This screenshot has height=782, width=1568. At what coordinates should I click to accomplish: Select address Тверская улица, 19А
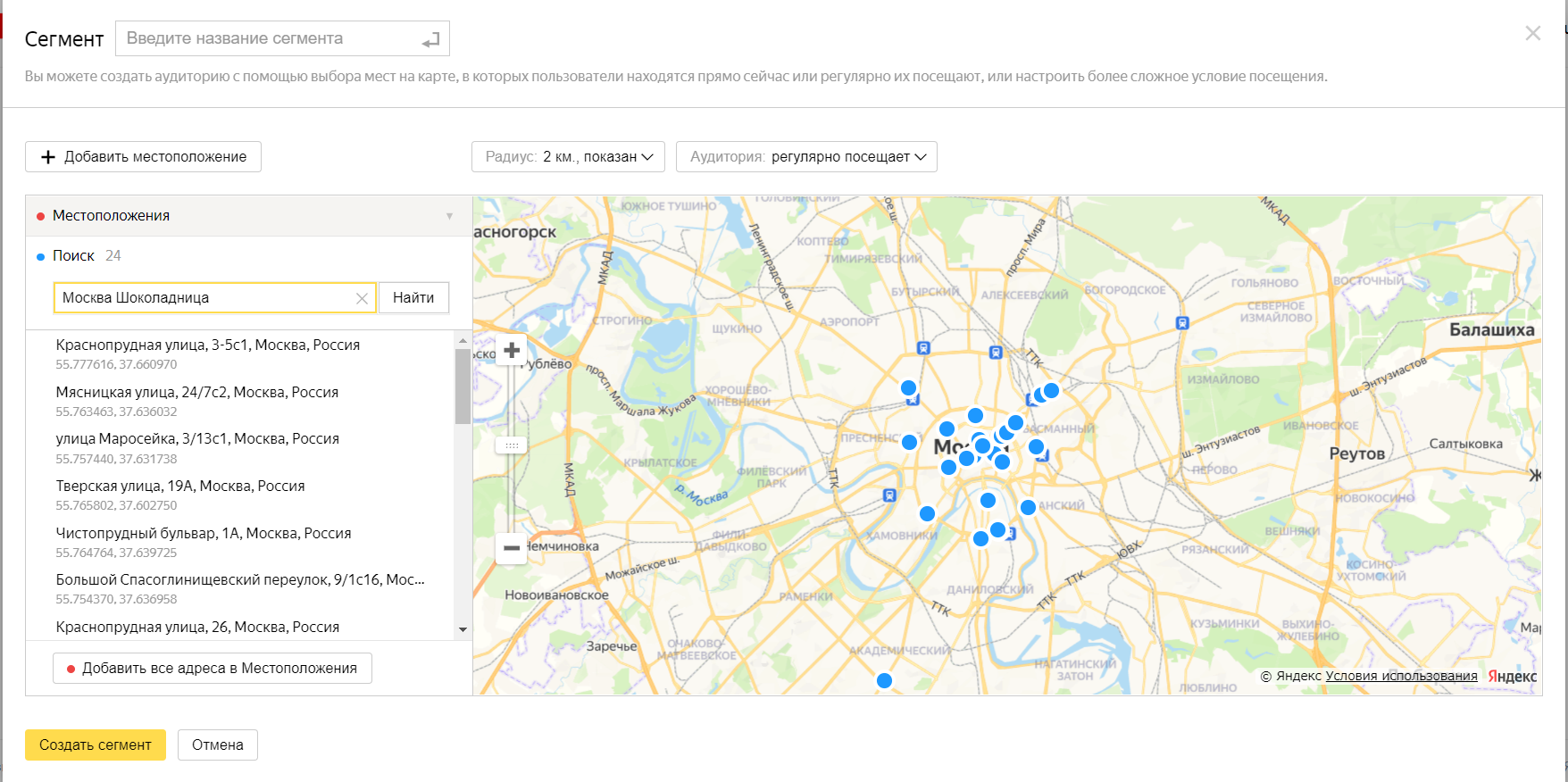coord(180,487)
